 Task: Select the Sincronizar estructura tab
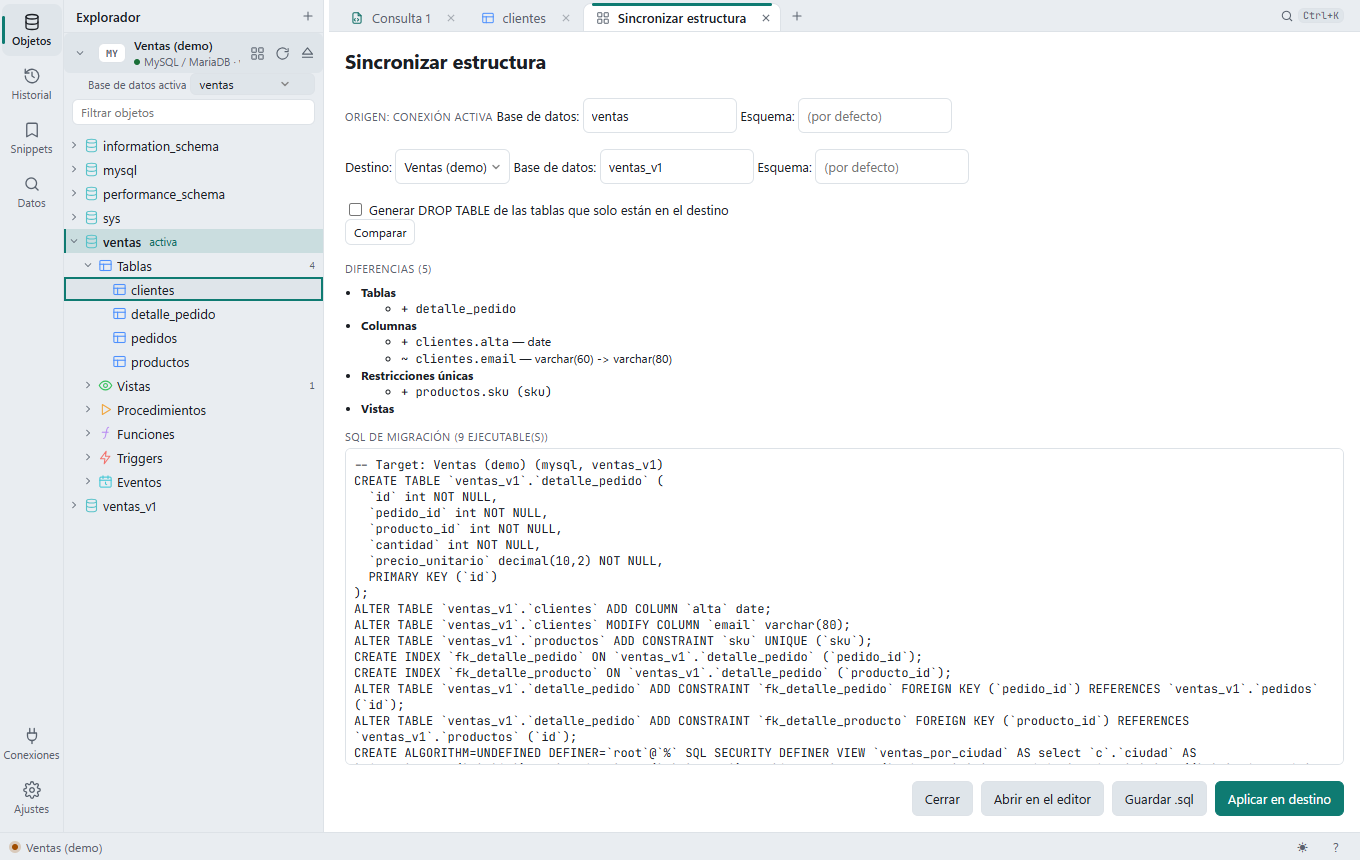pos(681,18)
